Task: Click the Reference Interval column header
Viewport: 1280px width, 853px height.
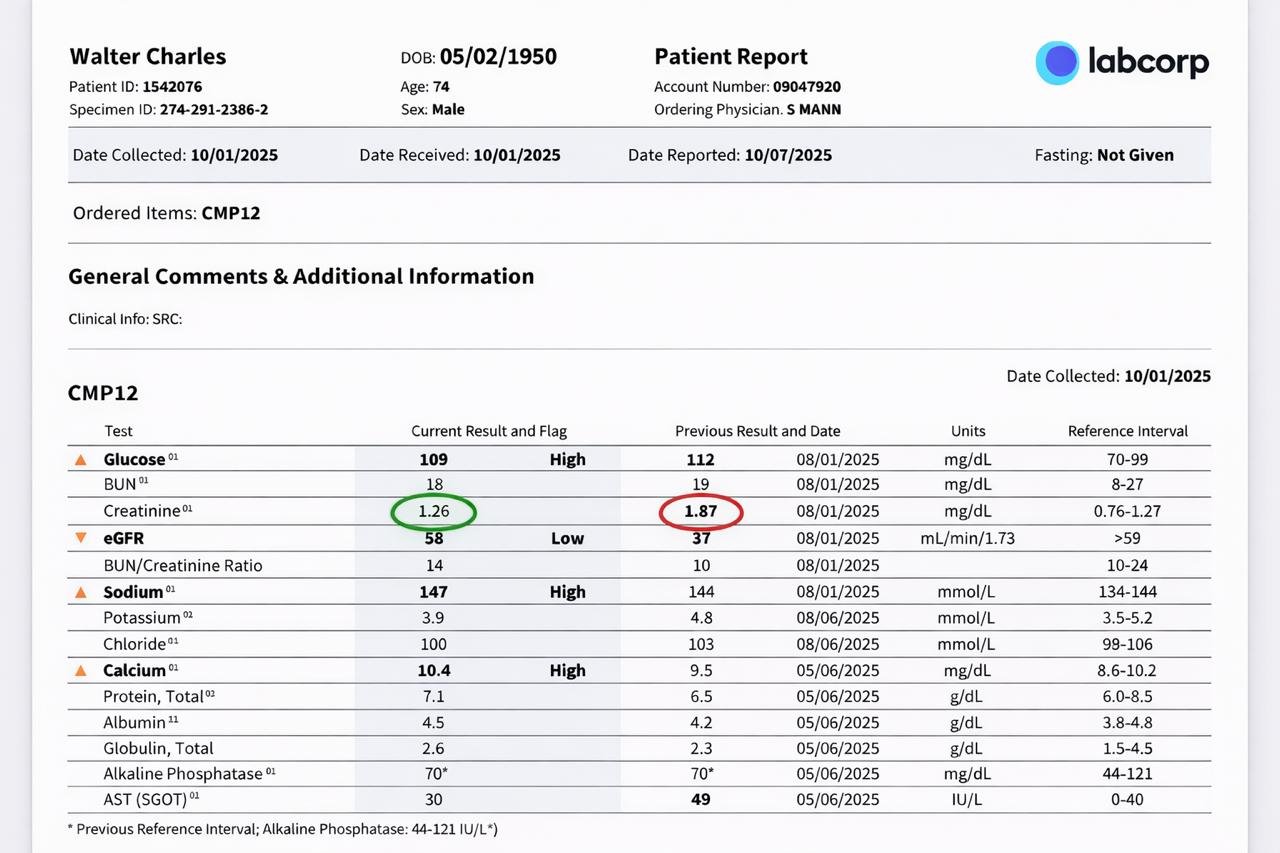Action: point(1127,431)
